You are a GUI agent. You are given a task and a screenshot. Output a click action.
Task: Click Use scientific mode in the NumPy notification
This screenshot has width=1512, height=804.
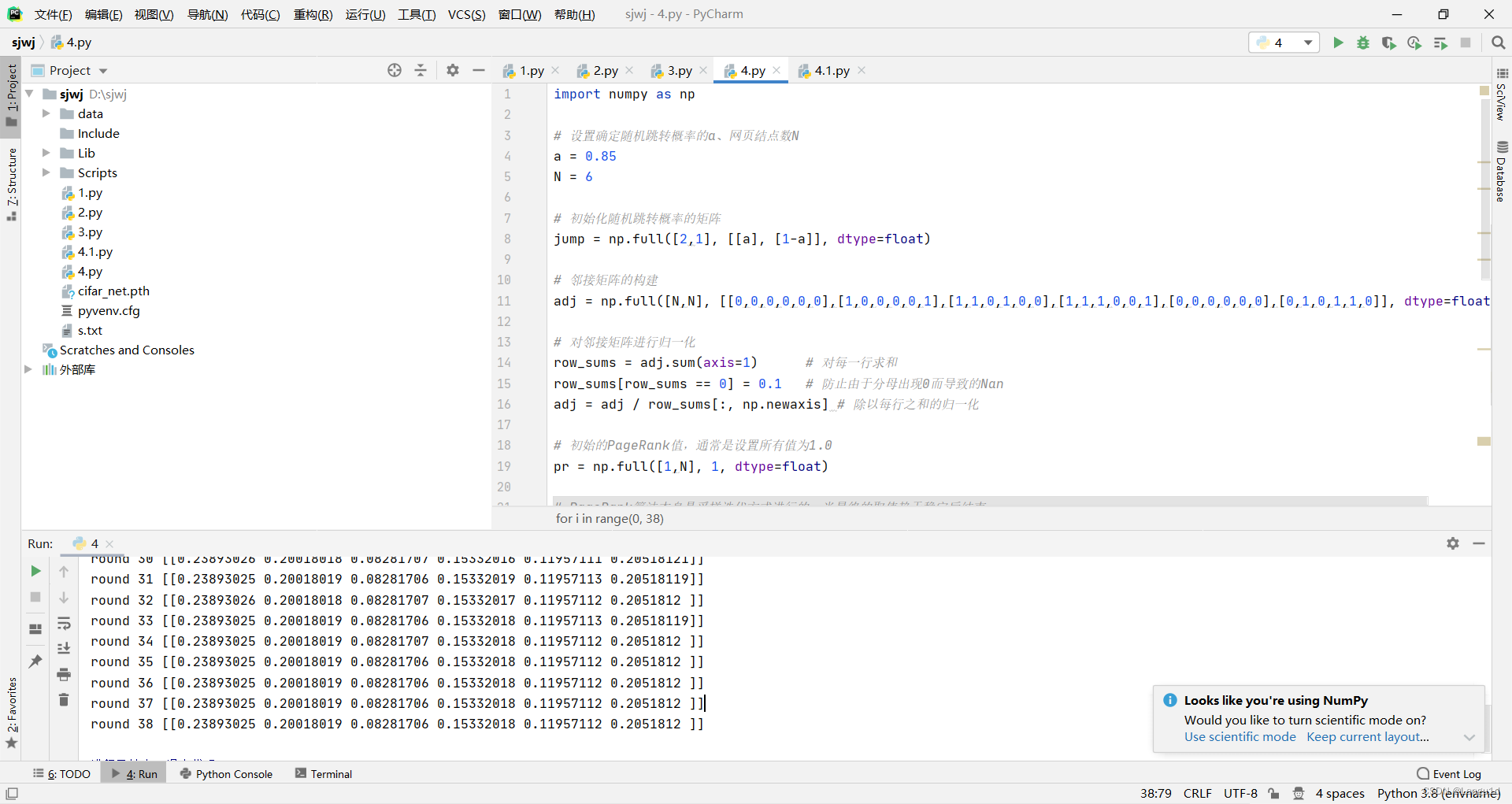coord(1240,737)
